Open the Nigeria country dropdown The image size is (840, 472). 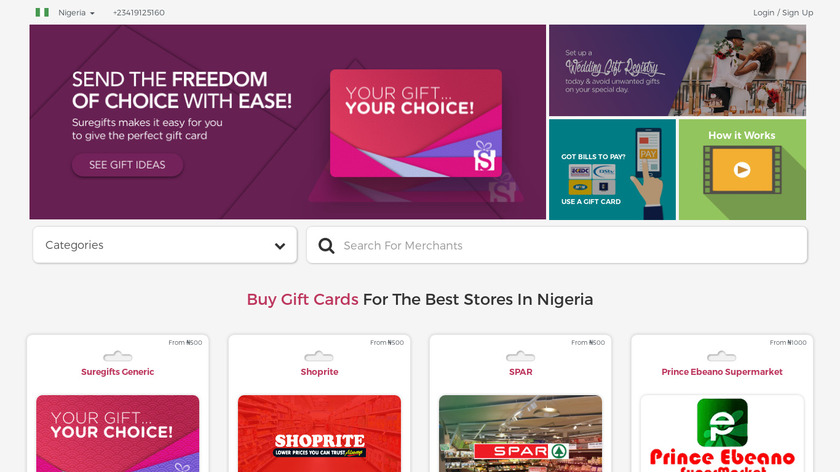76,12
